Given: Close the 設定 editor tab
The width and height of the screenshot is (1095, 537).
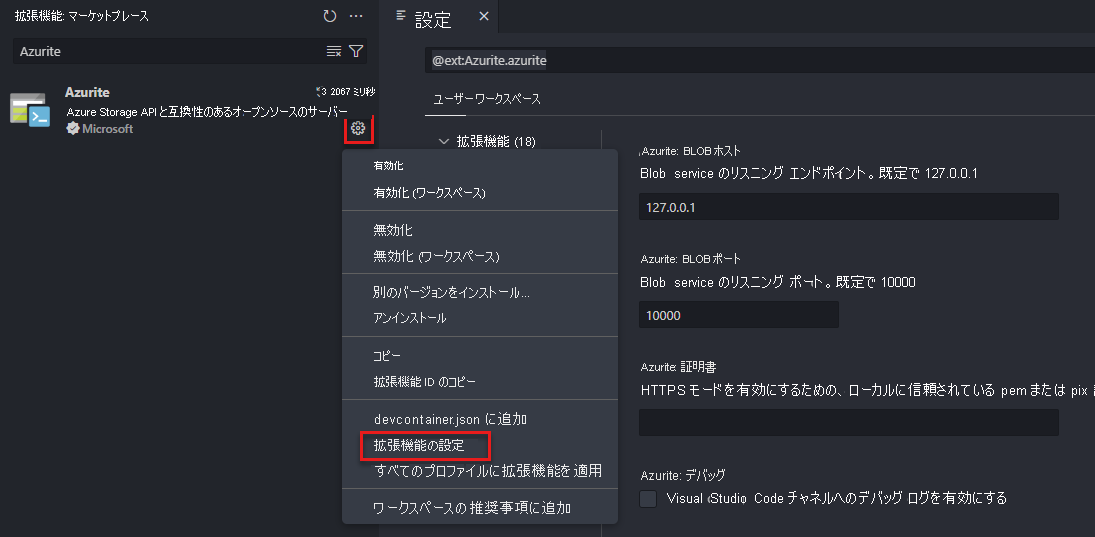Looking at the screenshot, I should tap(483, 17).
